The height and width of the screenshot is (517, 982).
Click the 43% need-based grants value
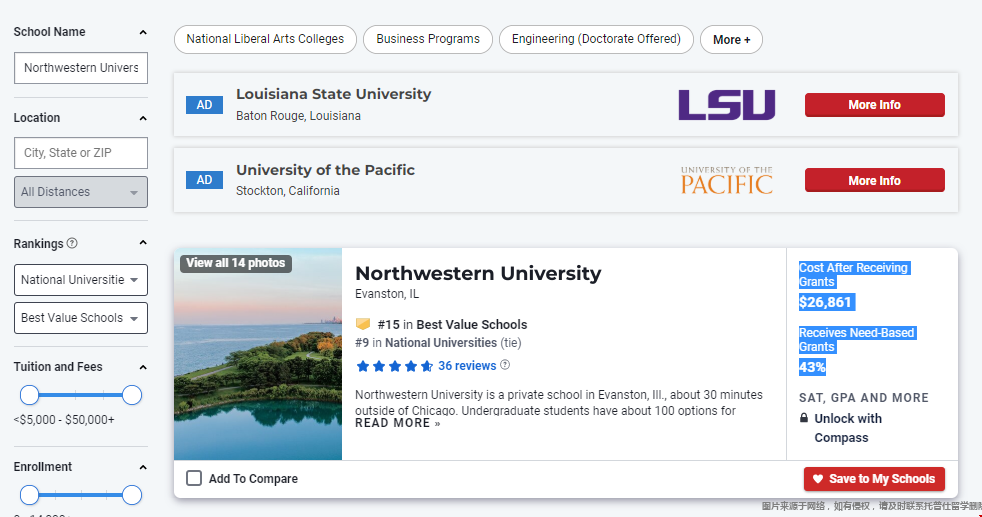[812, 367]
